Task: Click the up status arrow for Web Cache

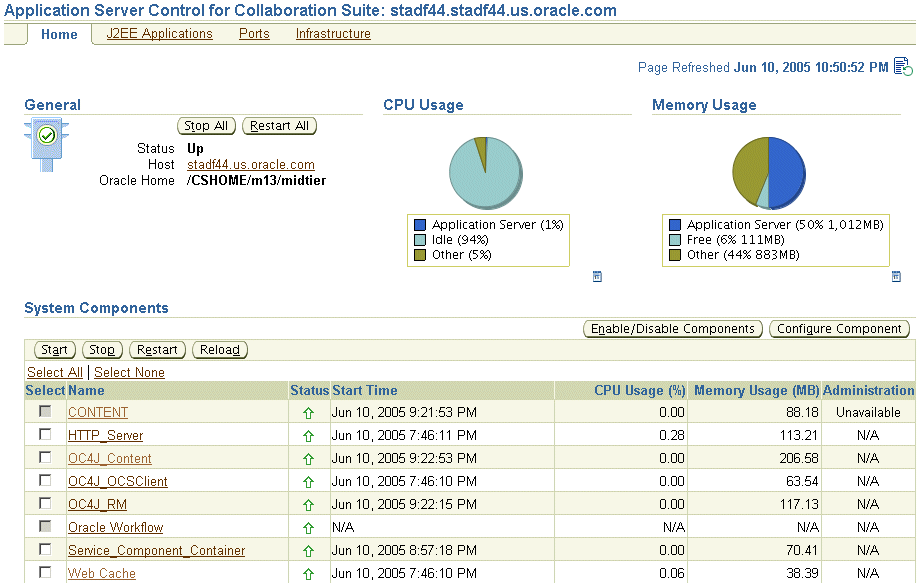Action: click(x=308, y=574)
